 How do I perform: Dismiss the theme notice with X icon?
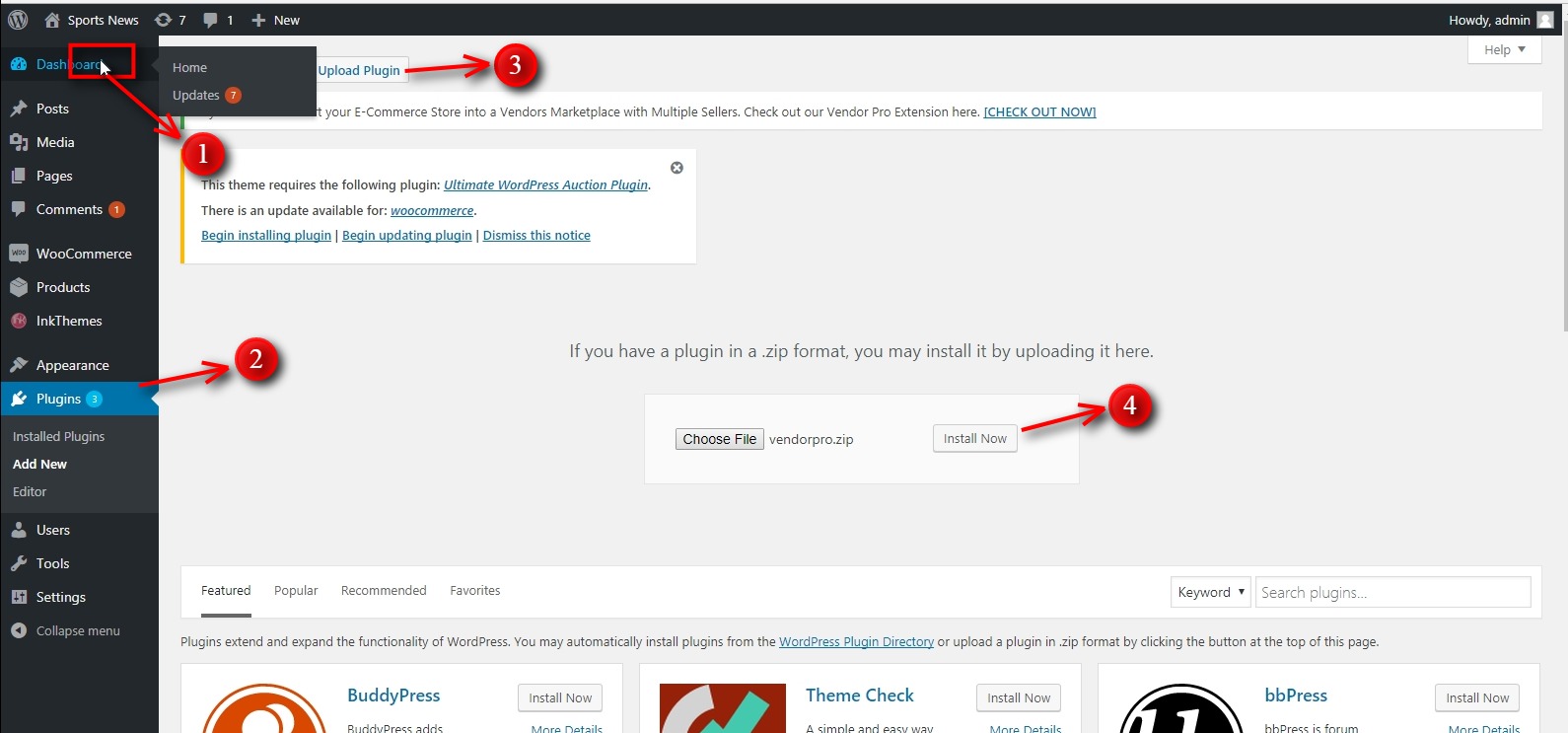pos(677,168)
